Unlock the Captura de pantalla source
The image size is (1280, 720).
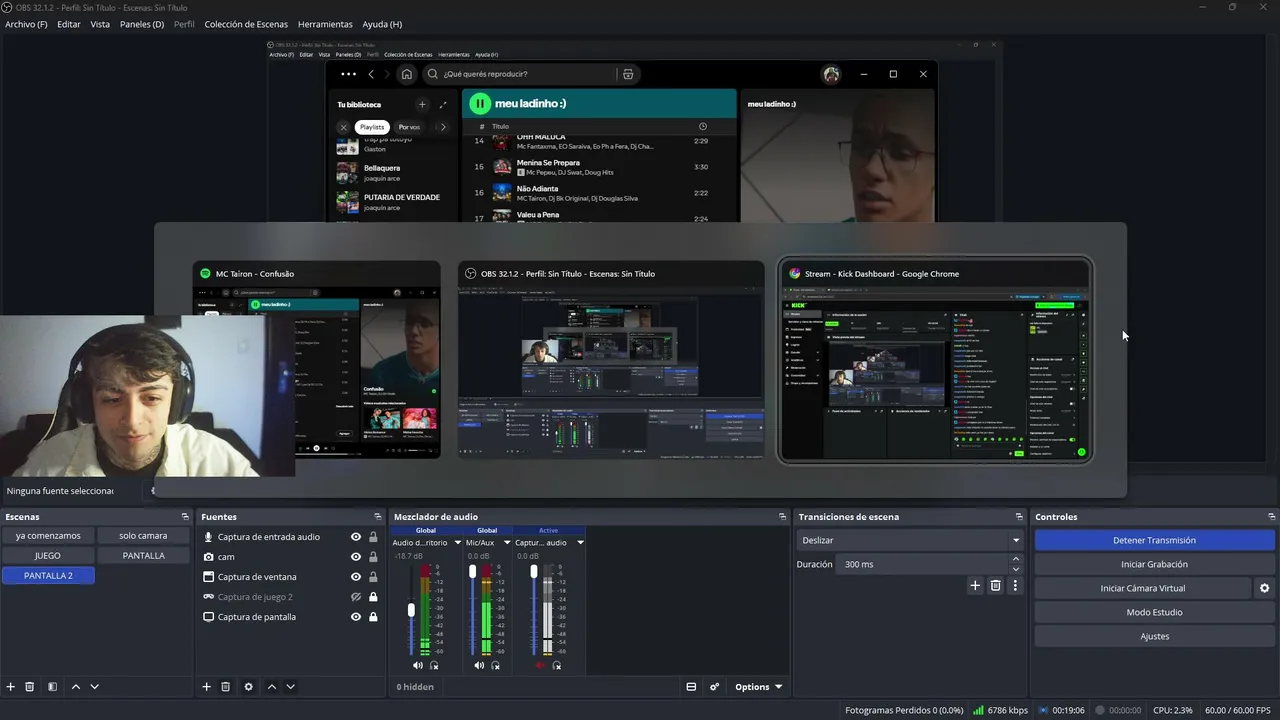(373, 617)
